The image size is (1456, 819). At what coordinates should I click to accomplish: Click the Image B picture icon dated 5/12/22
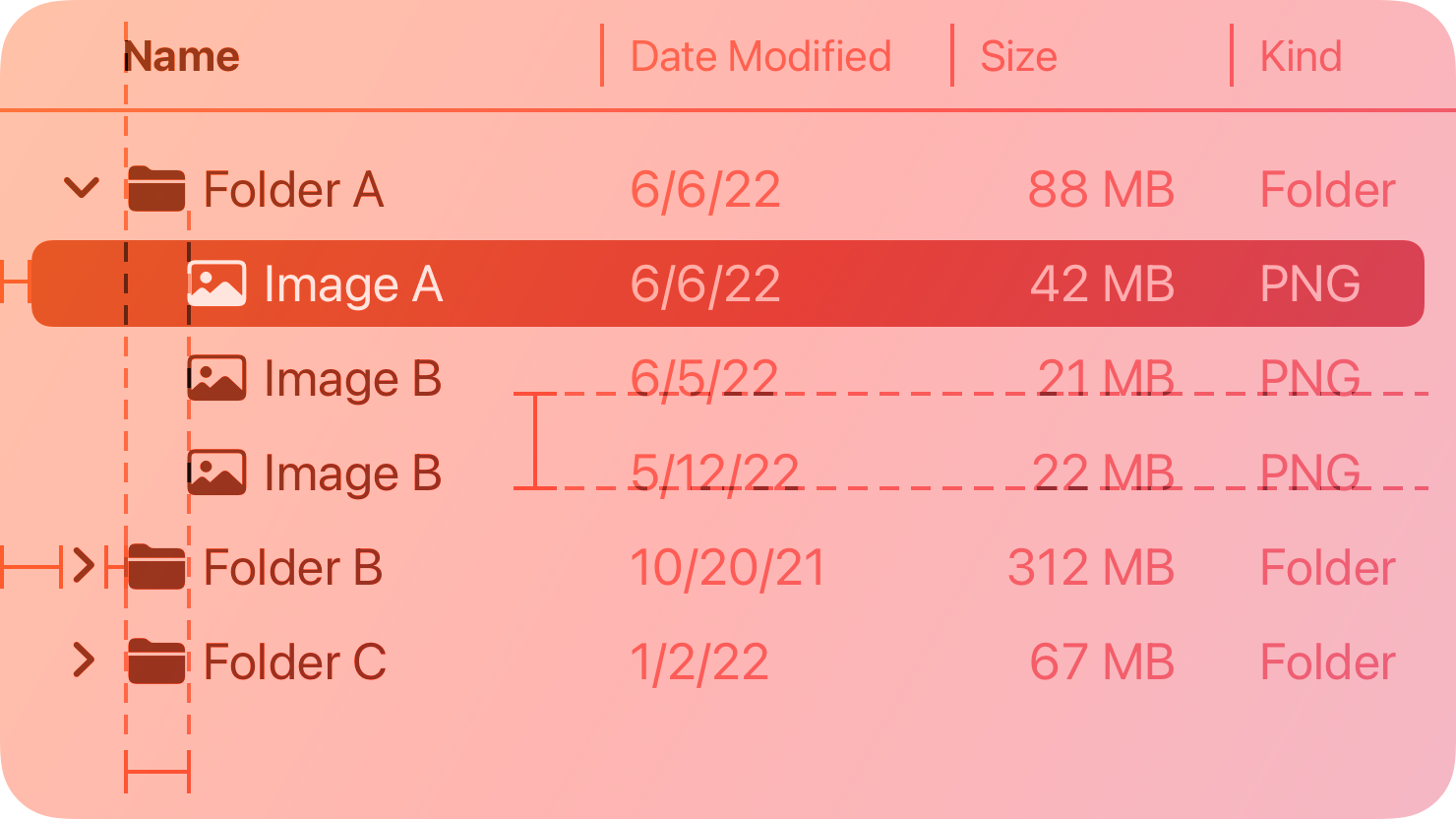coord(215,472)
